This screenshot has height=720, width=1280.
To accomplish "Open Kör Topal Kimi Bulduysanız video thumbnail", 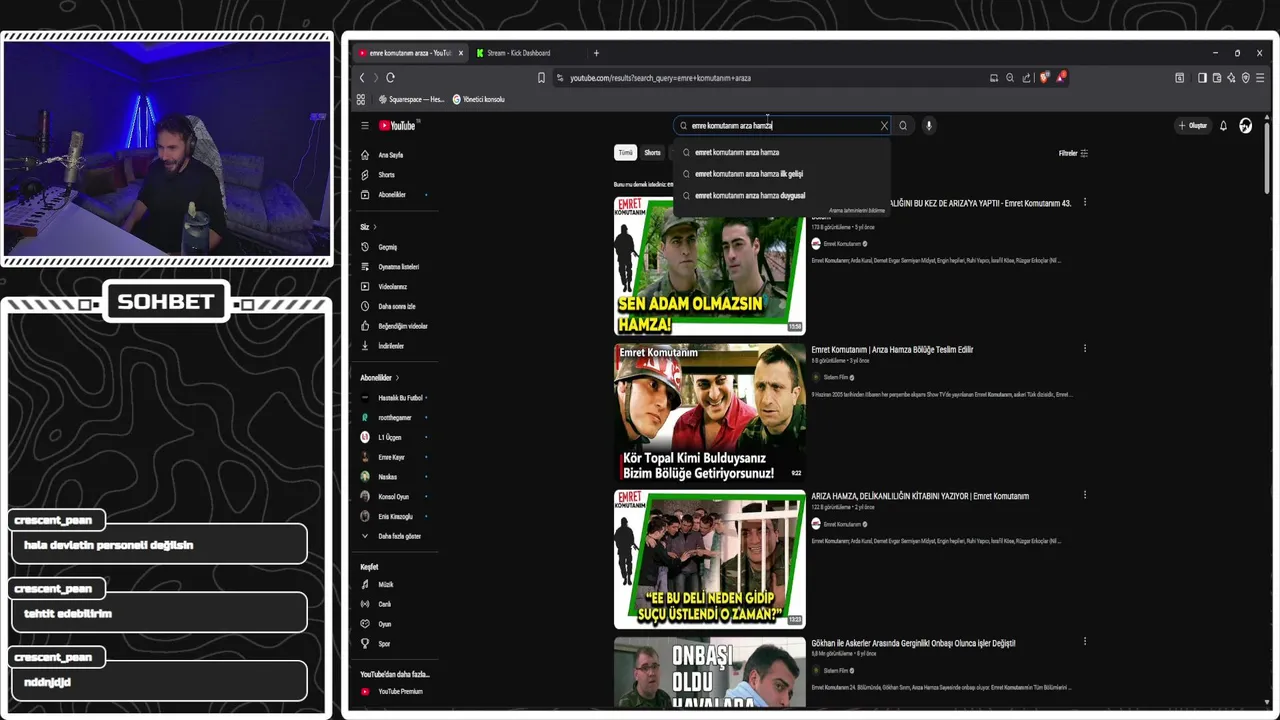I will click(709, 412).
